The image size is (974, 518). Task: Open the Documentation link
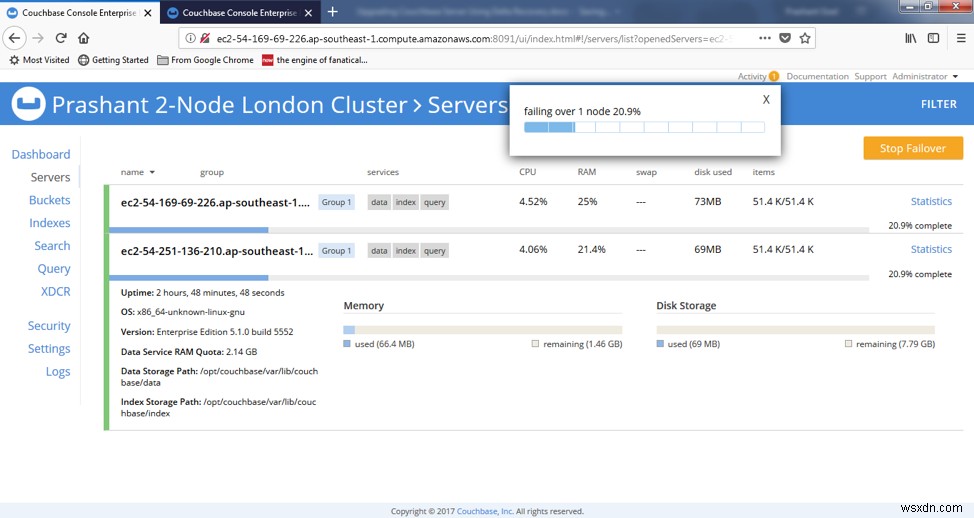[817, 76]
